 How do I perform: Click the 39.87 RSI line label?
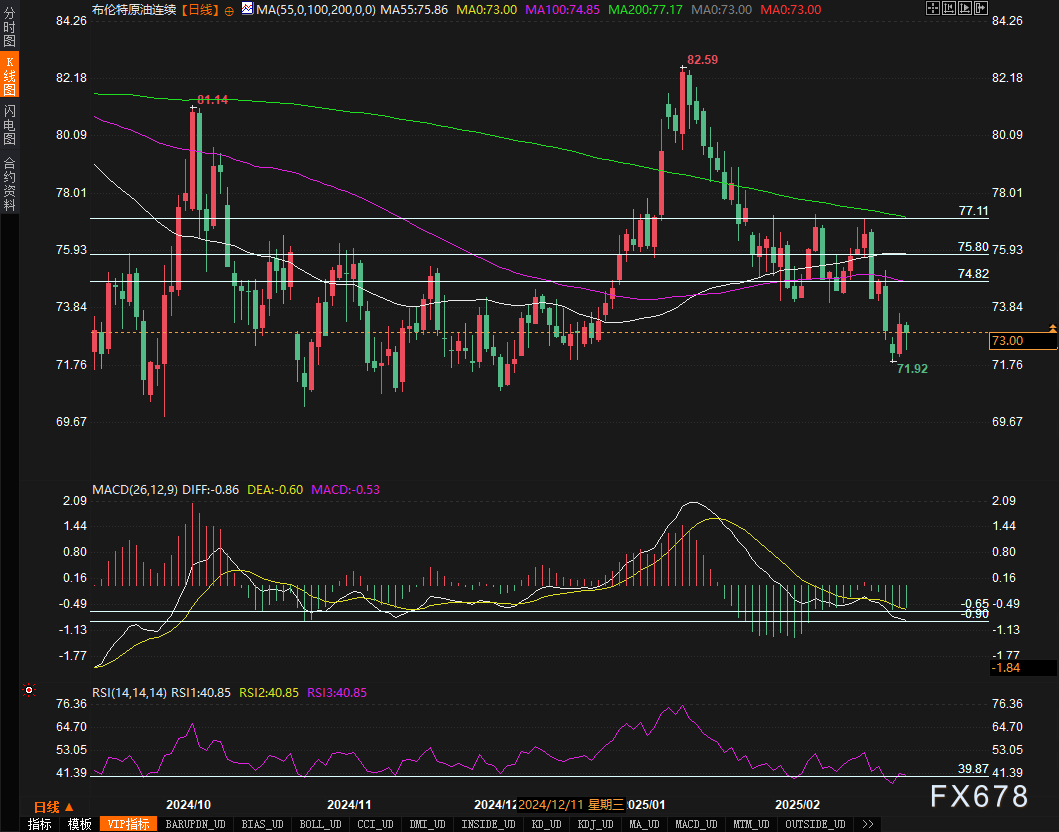pos(973,769)
